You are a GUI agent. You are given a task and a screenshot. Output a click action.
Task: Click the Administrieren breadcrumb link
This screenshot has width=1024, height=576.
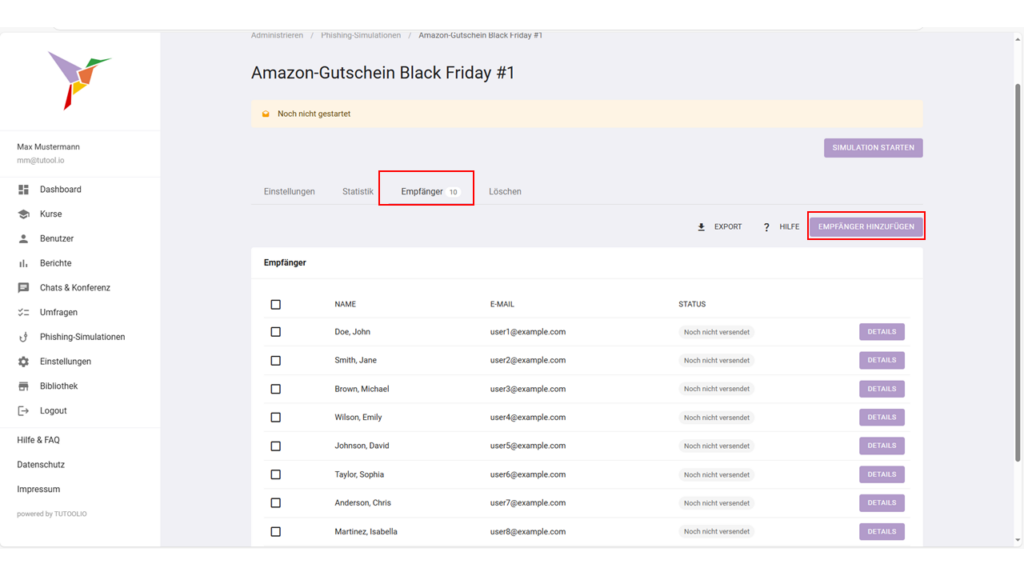(x=277, y=35)
